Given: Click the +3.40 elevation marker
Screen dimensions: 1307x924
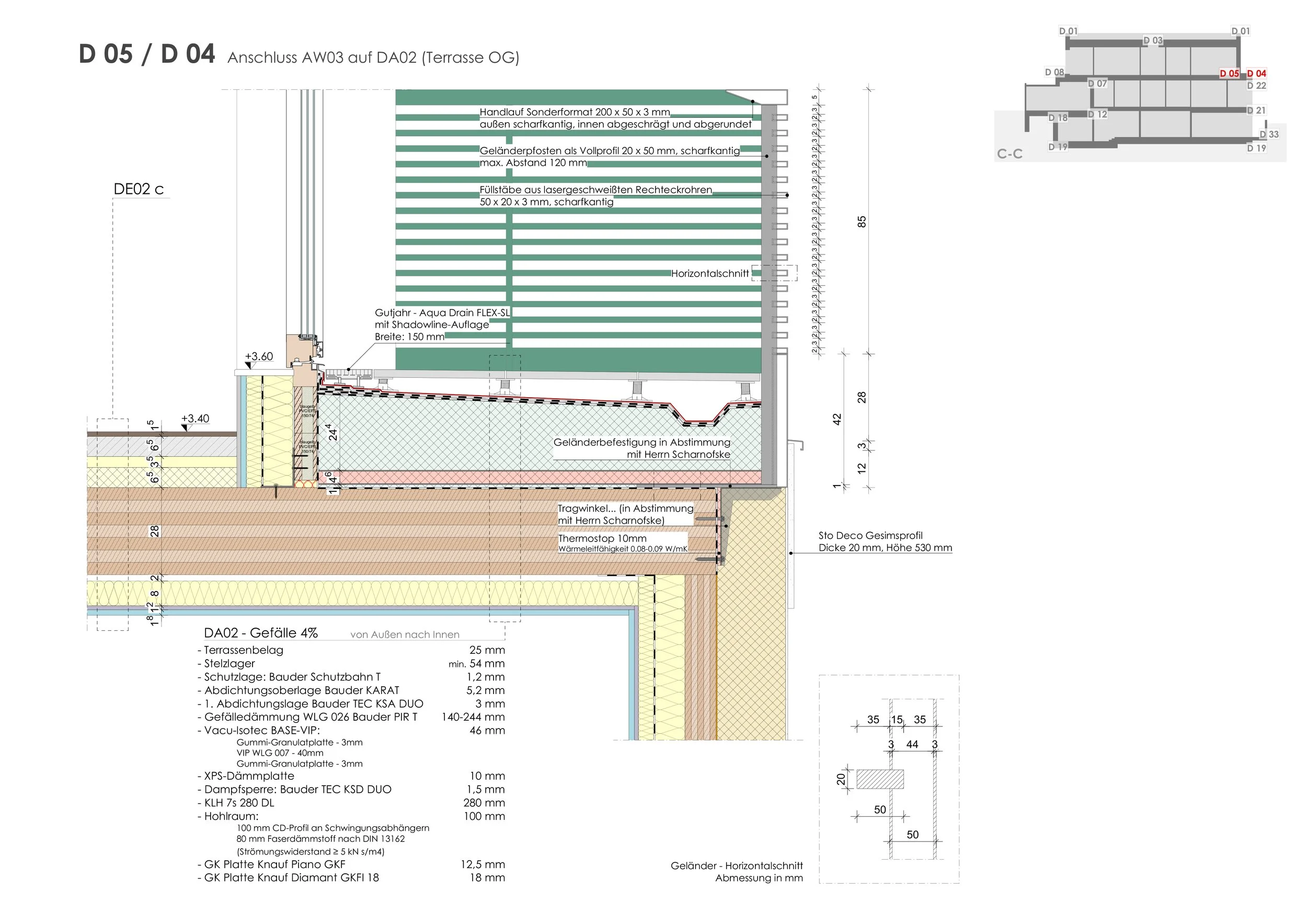Looking at the screenshot, I should coord(195,419).
